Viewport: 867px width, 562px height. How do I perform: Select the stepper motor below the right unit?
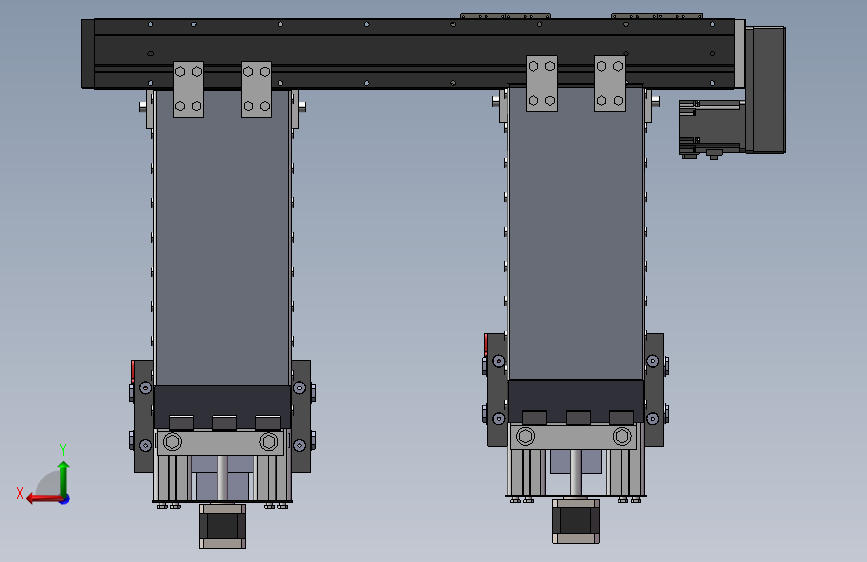point(576,521)
